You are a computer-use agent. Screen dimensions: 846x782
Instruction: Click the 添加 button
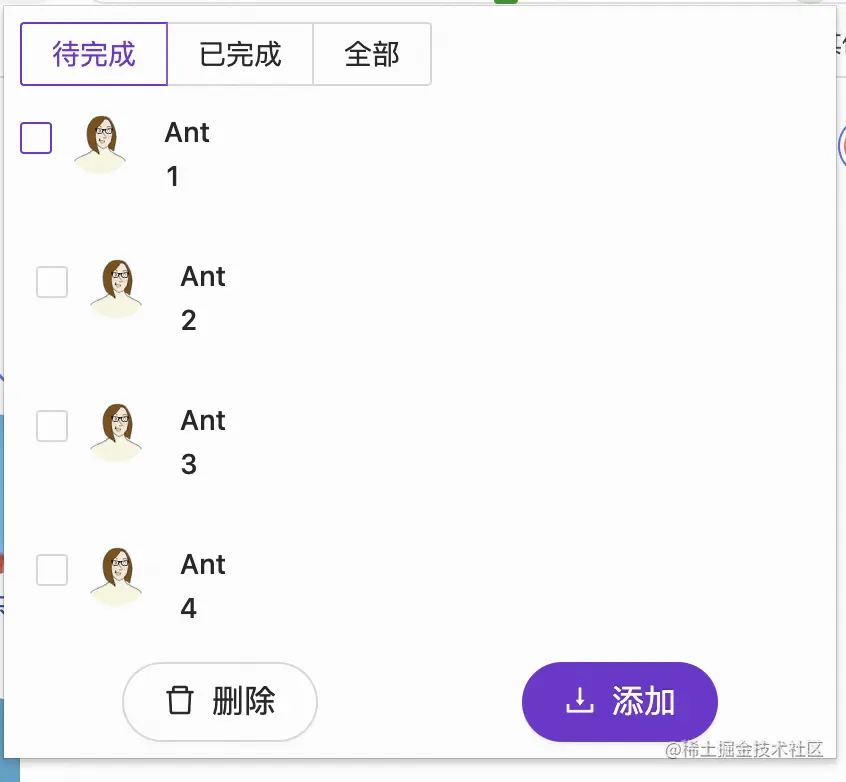(619, 702)
